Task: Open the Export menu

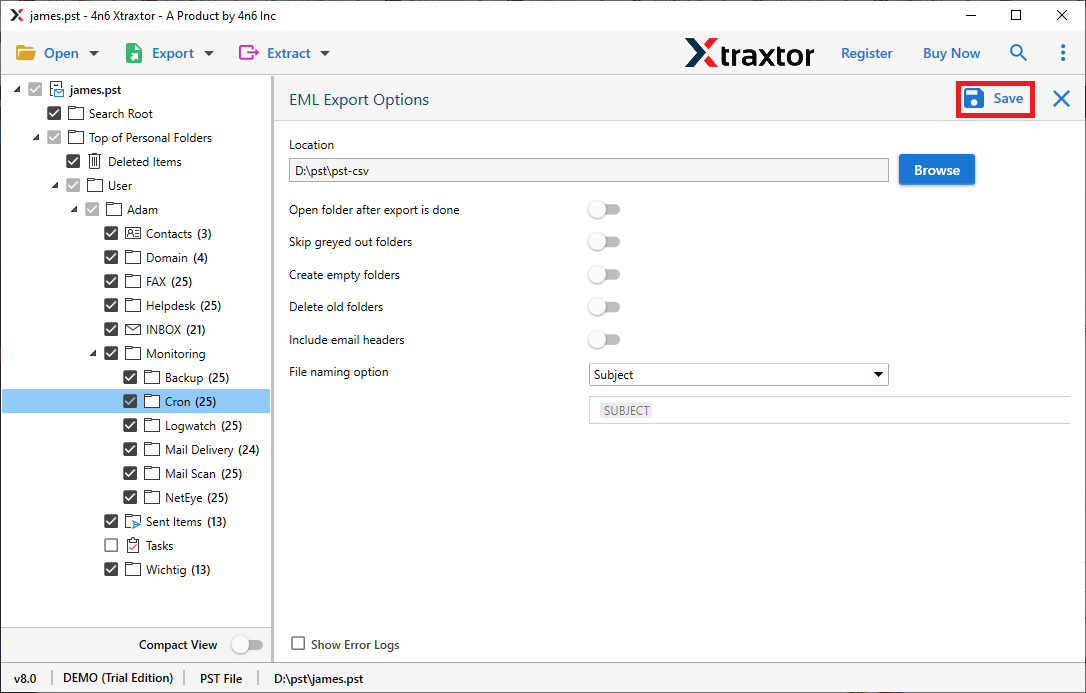Action: point(169,53)
